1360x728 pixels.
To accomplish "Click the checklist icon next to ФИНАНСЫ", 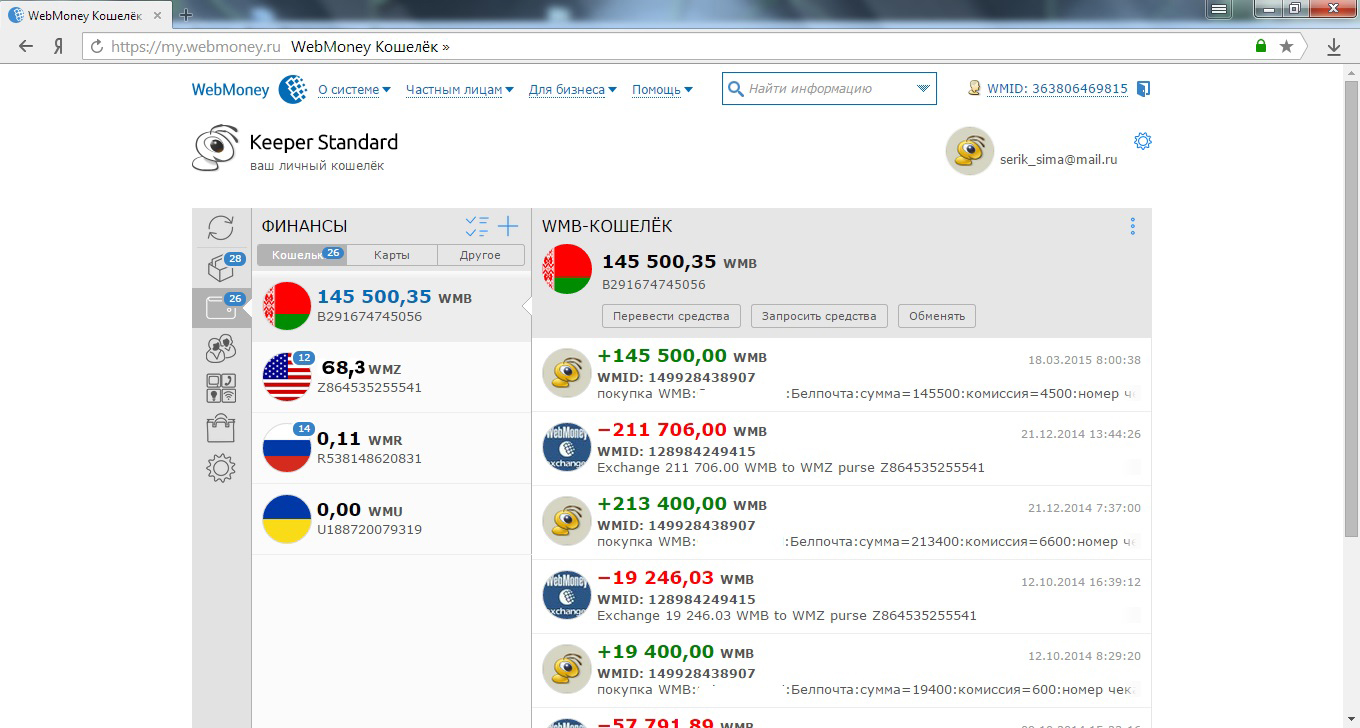I will click(x=477, y=226).
